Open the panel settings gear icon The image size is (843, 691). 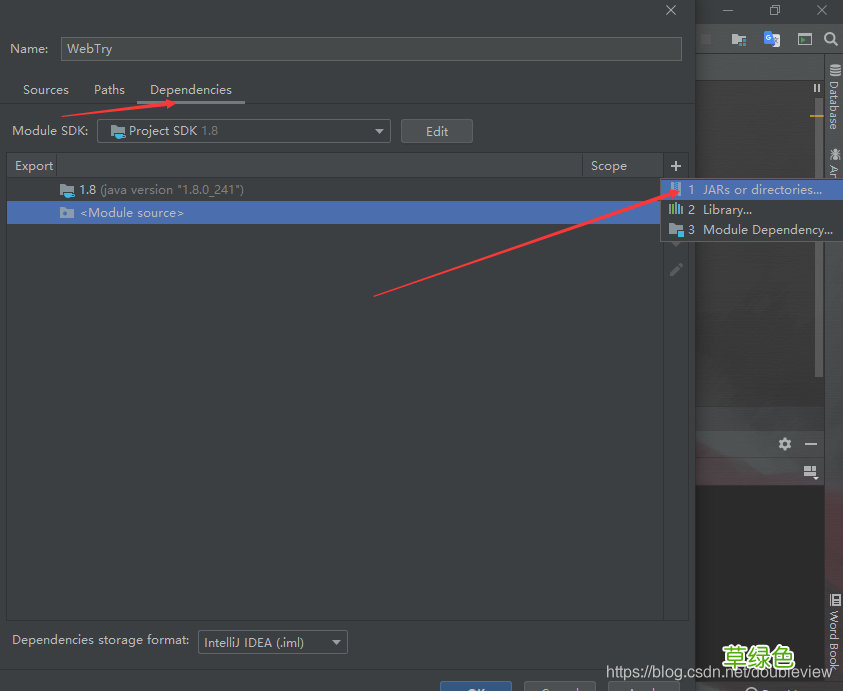785,444
